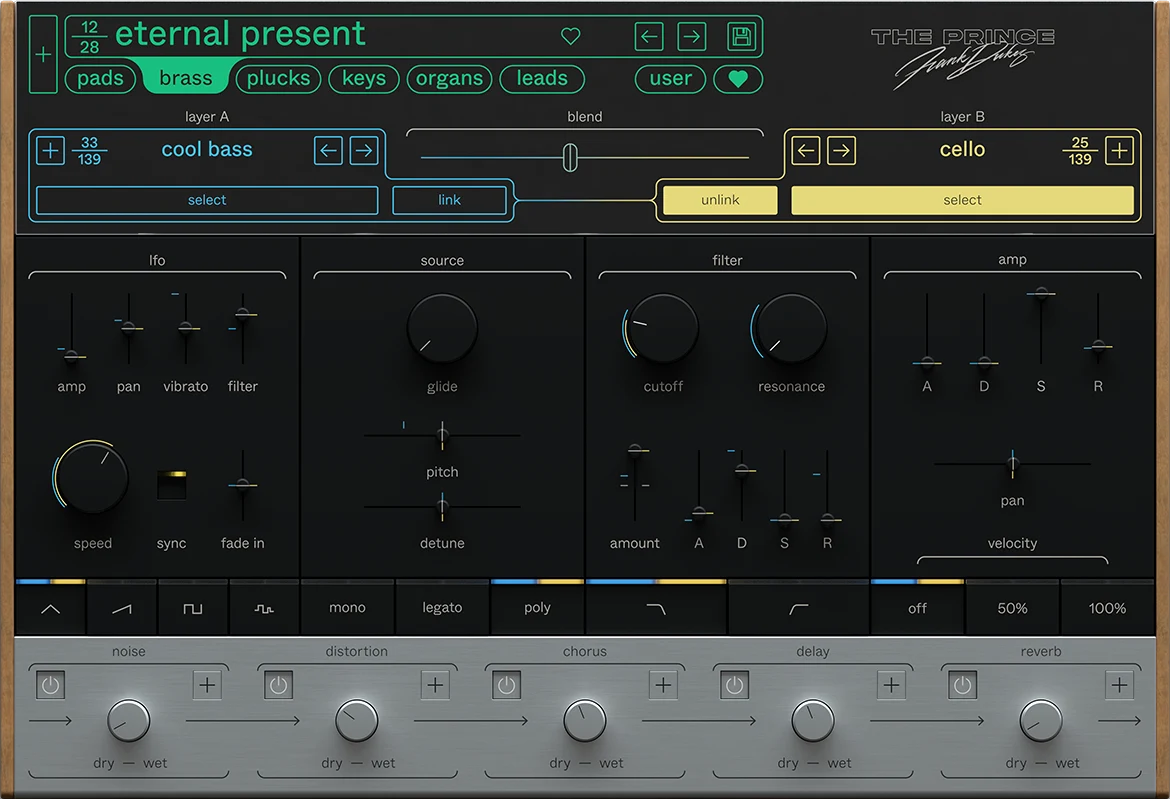Click the layer blend slider handle

(x=570, y=157)
